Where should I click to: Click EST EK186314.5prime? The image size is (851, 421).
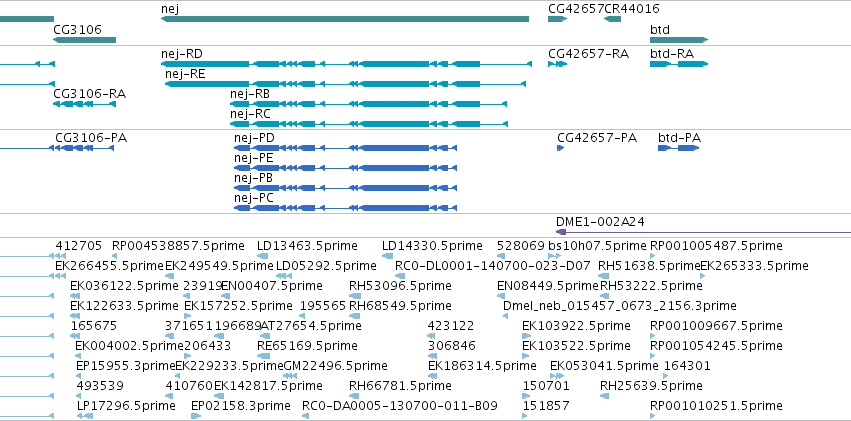(x=482, y=366)
